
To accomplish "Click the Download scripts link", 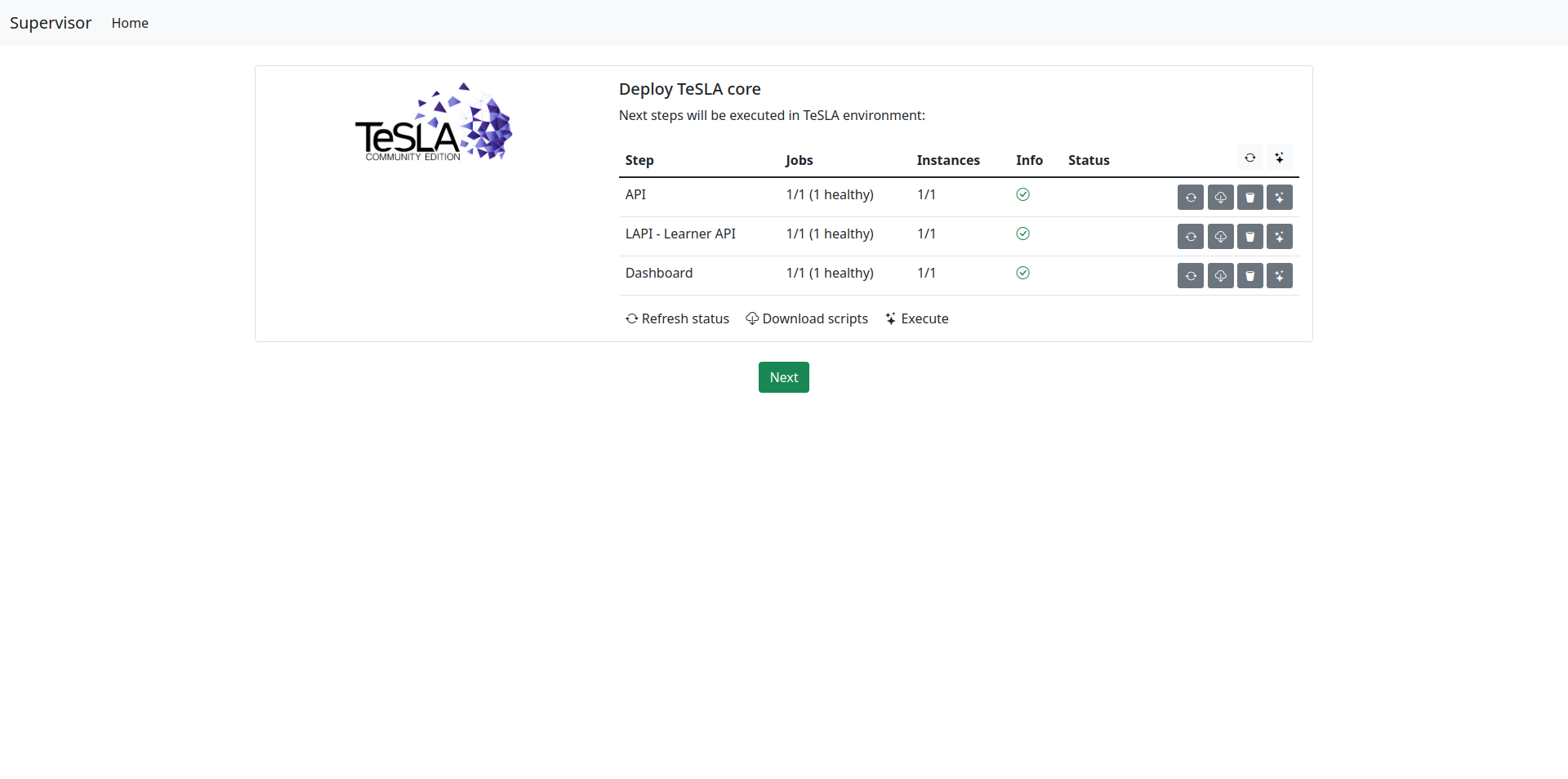I will click(x=807, y=318).
